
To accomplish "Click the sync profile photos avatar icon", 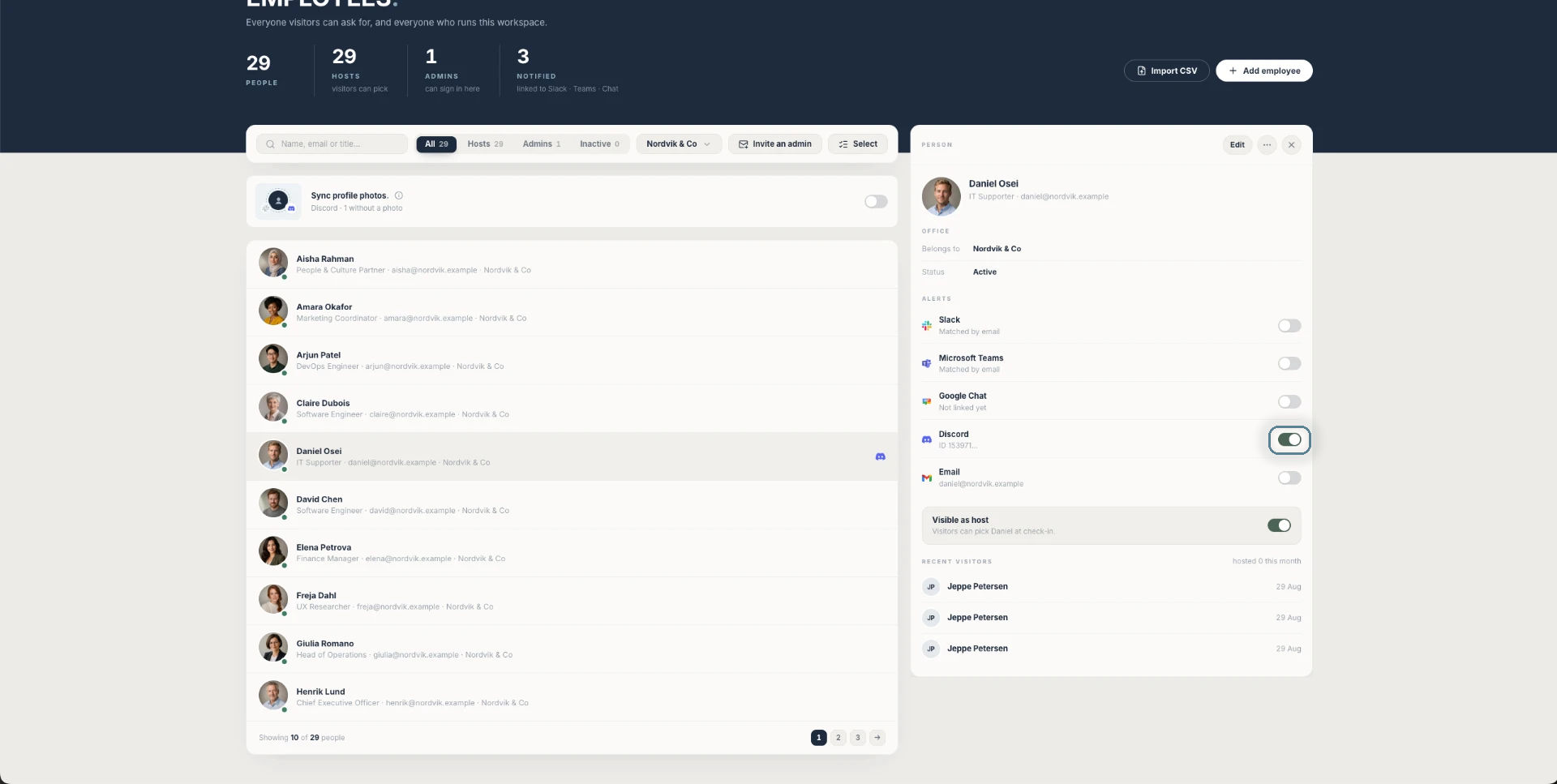I will 278,201.
